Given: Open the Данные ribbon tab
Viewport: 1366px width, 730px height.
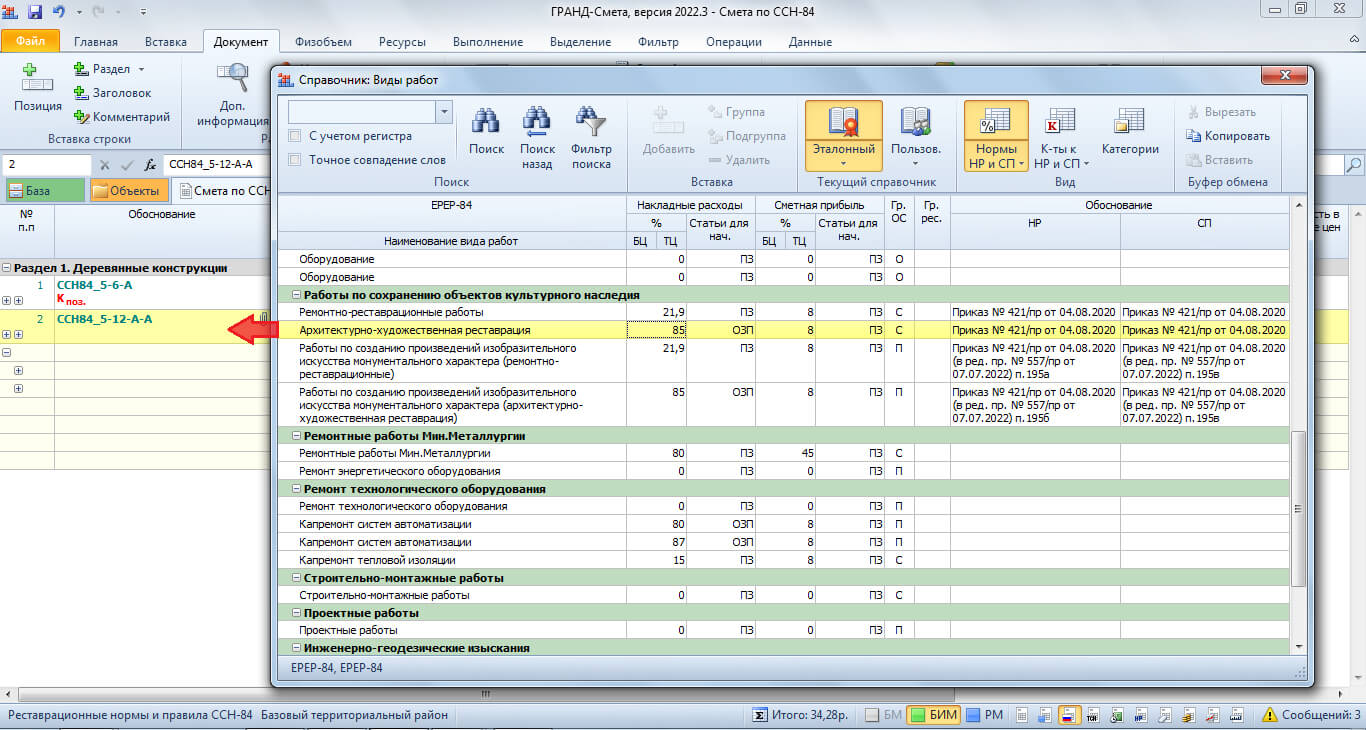Looking at the screenshot, I should [x=809, y=42].
